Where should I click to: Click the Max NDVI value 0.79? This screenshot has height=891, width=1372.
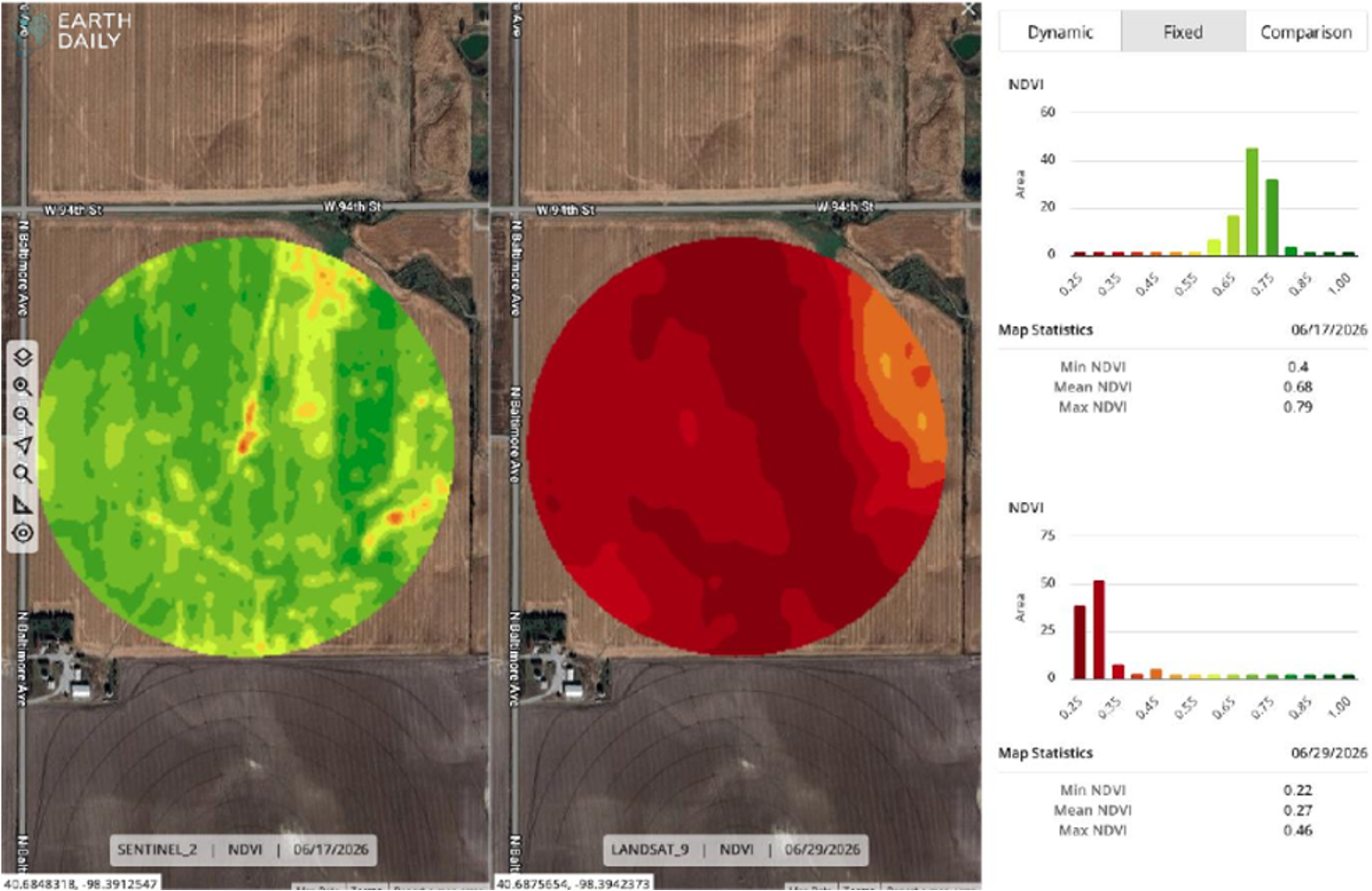click(1298, 407)
